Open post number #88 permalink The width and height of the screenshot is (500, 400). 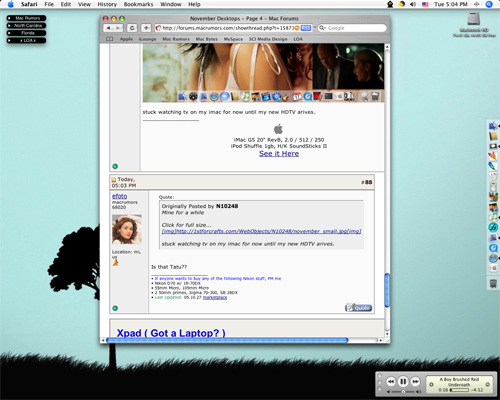(x=368, y=182)
